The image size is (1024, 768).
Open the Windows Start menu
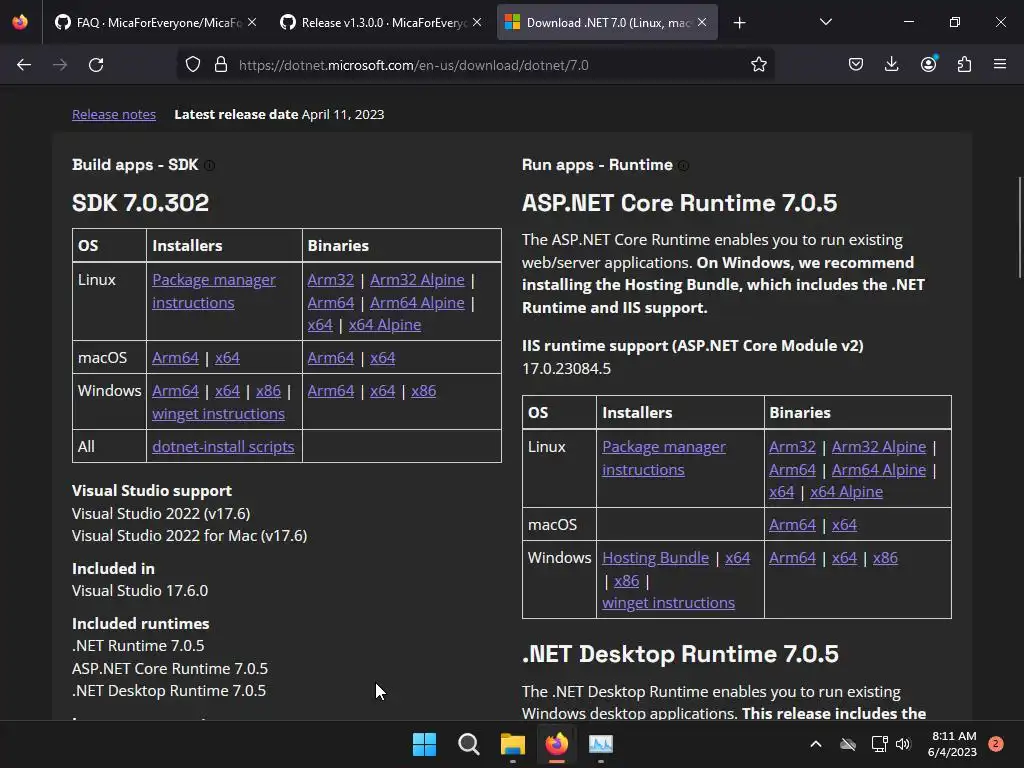click(x=424, y=744)
